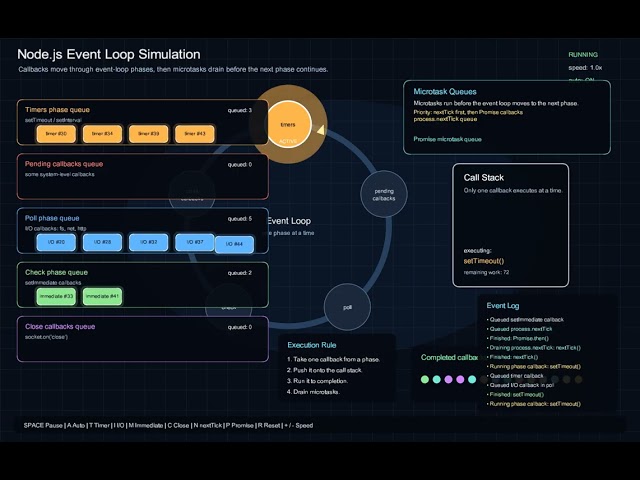Click the Call Stack heading
Image resolution: width=640 pixels, height=480 pixels.
(x=484, y=178)
